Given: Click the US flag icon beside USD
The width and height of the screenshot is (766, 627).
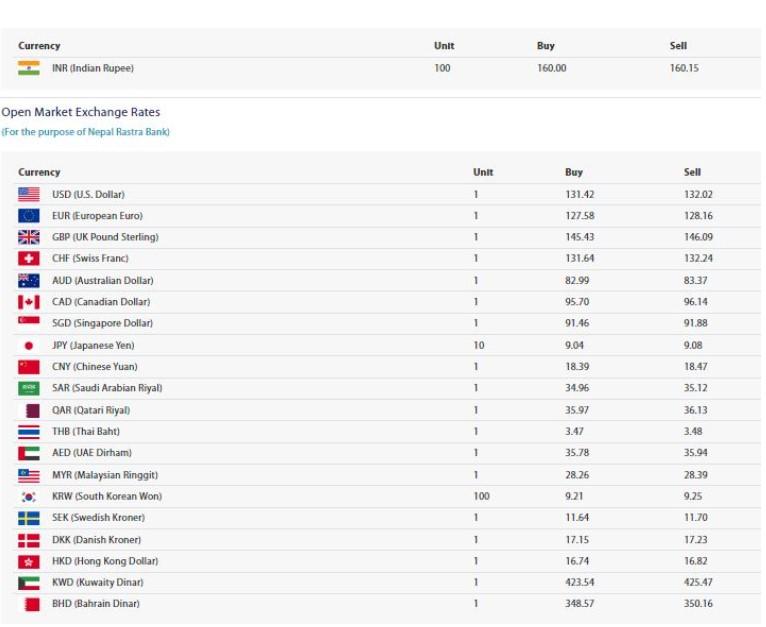Looking at the screenshot, I should (x=29, y=194).
